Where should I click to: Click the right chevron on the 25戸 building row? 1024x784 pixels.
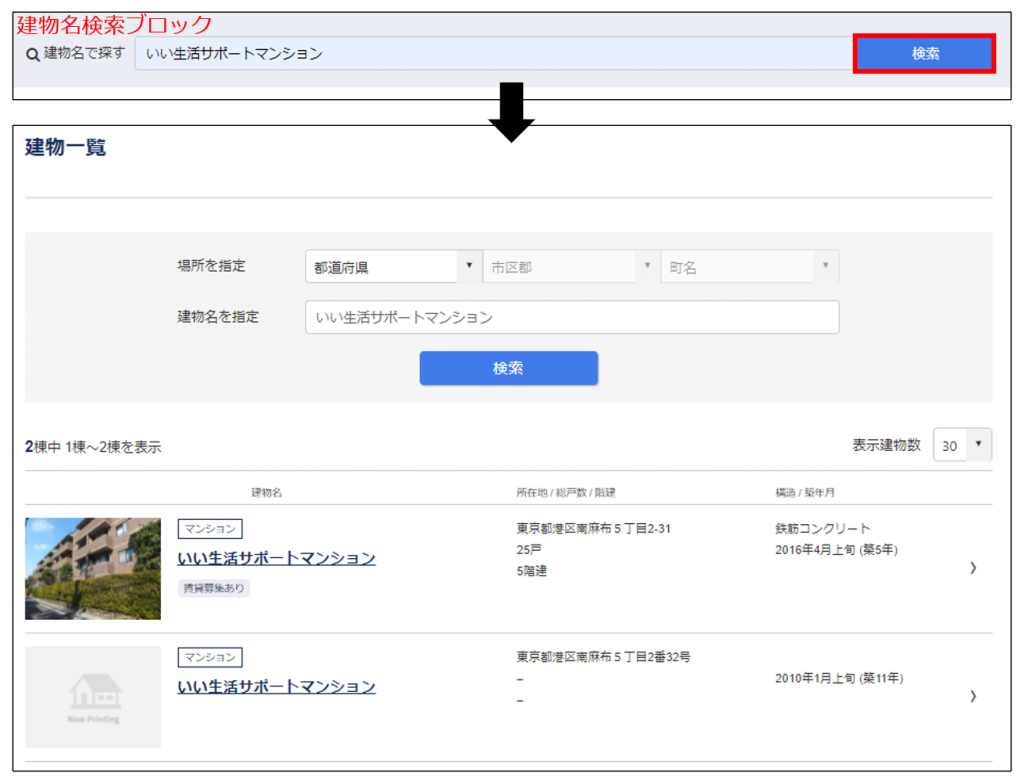click(x=973, y=568)
